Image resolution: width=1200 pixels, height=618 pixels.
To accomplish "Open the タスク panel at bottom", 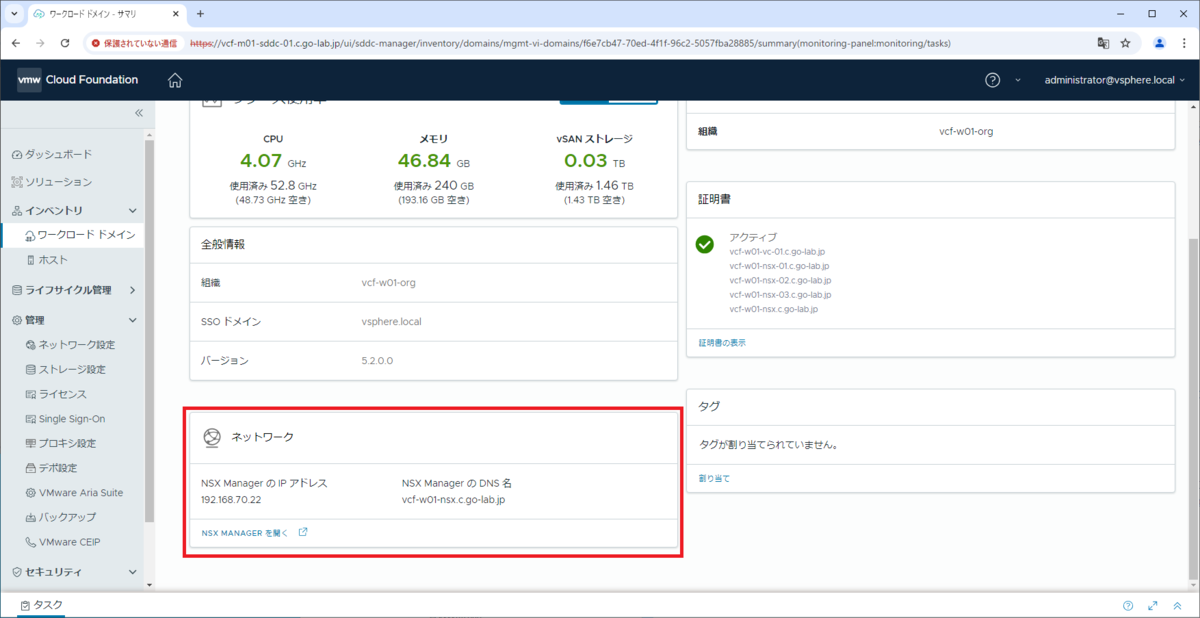I will coord(40,605).
